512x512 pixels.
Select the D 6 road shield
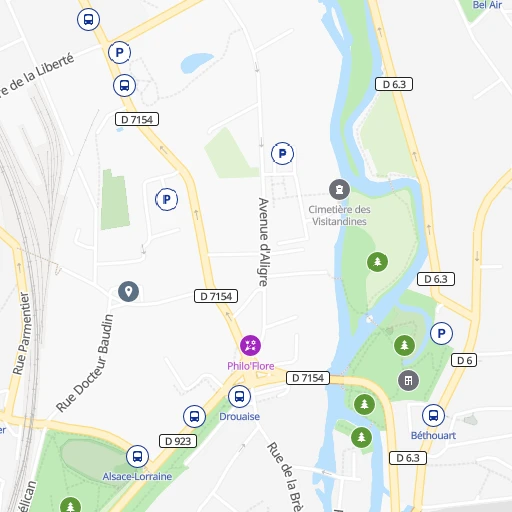click(464, 360)
